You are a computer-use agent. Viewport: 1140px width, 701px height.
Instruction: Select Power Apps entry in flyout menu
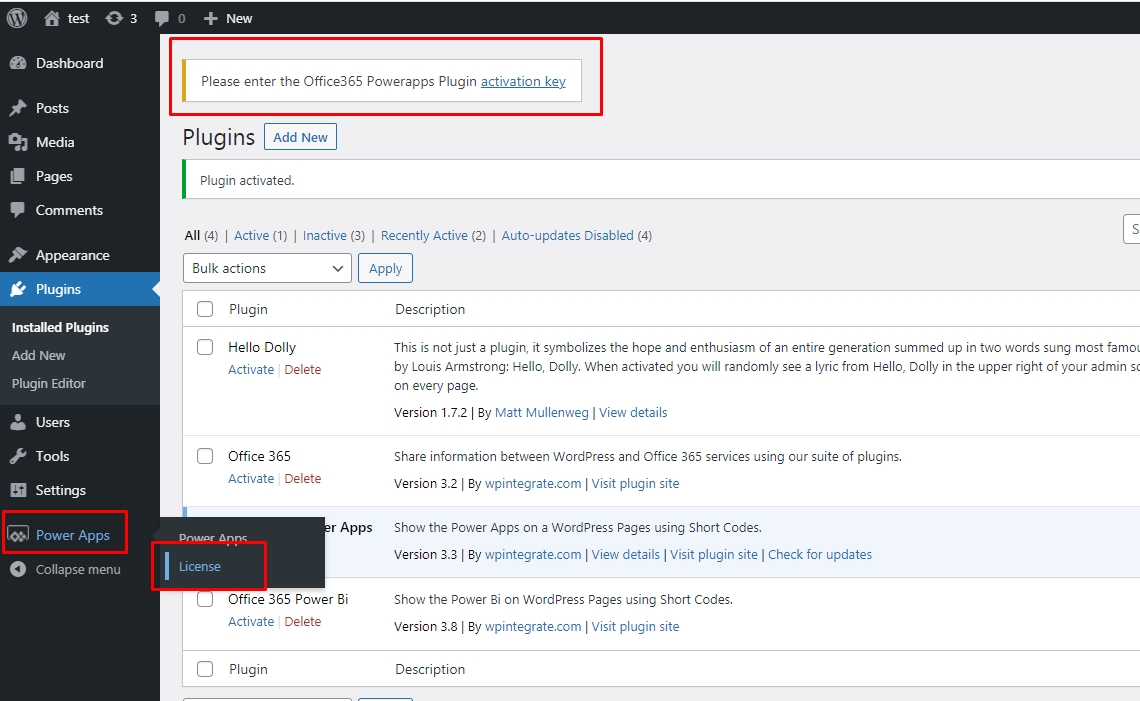(x=213, y=538)
